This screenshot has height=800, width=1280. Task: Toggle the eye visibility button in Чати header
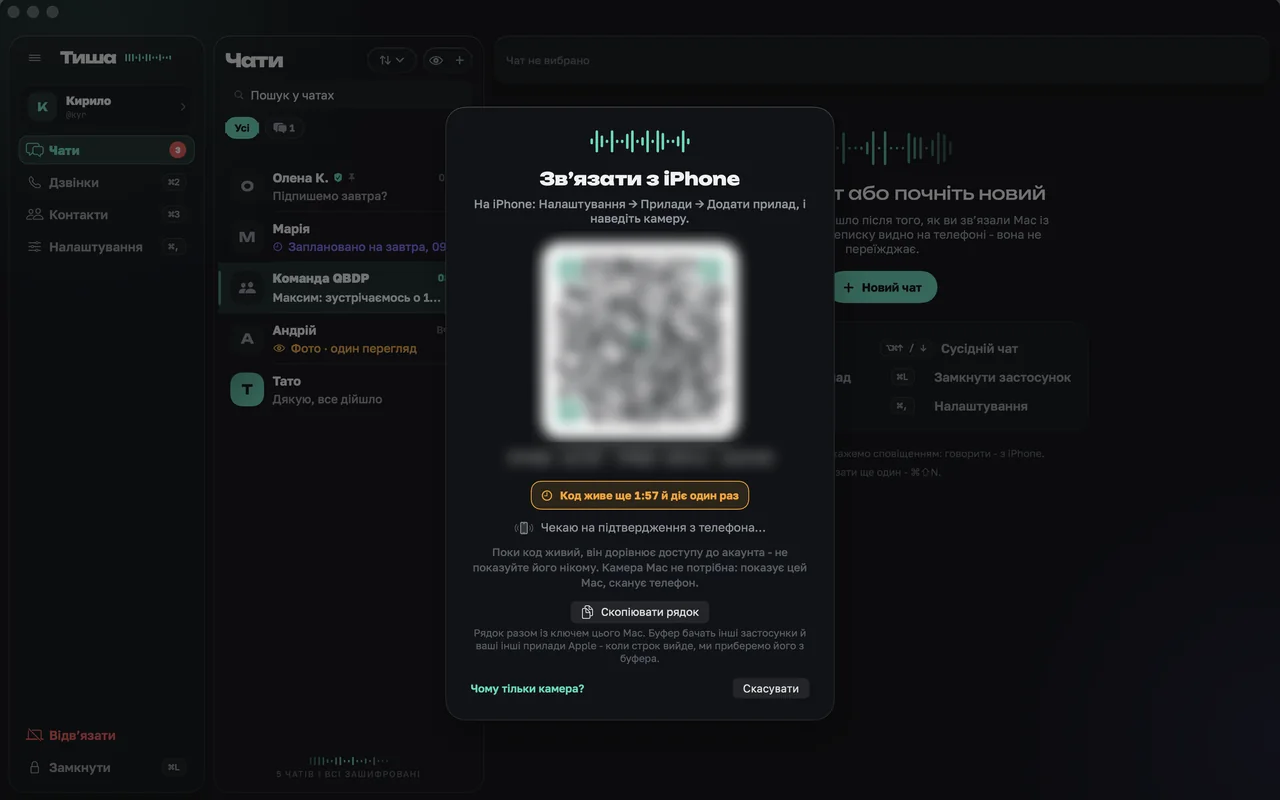click(x=436, y=60)
